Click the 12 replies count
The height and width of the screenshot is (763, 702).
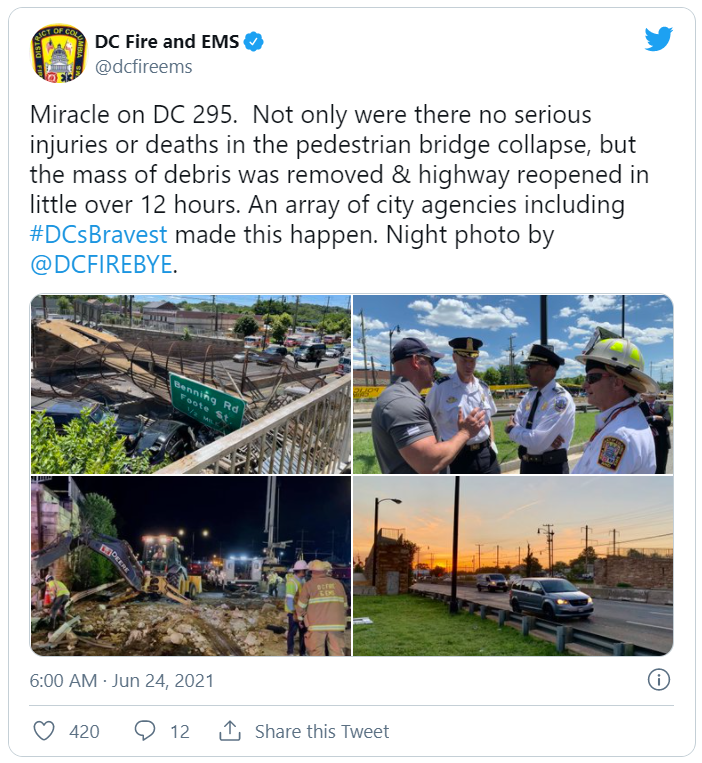click(180, 731)
